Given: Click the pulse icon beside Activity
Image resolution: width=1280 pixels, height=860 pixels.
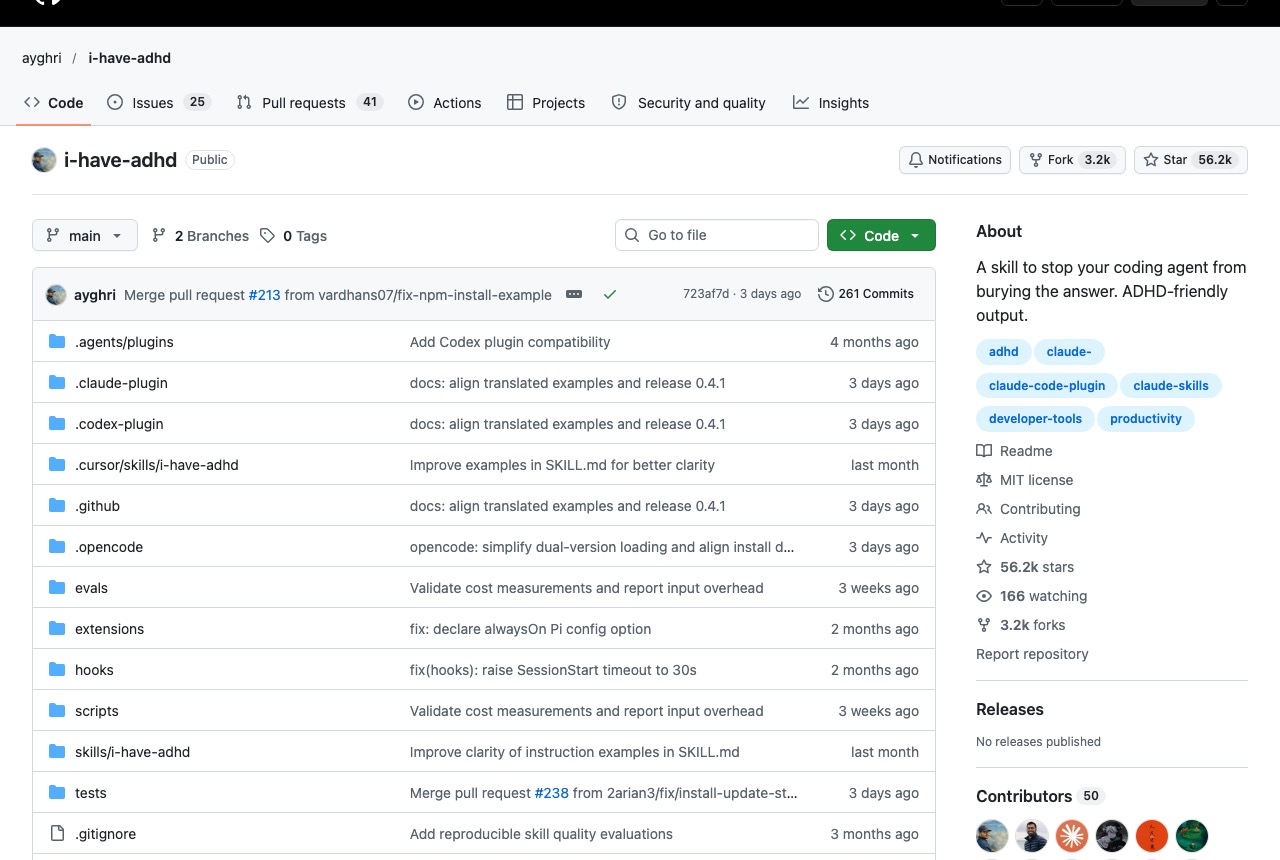Looking at the screenshot, I should (984, 538).
